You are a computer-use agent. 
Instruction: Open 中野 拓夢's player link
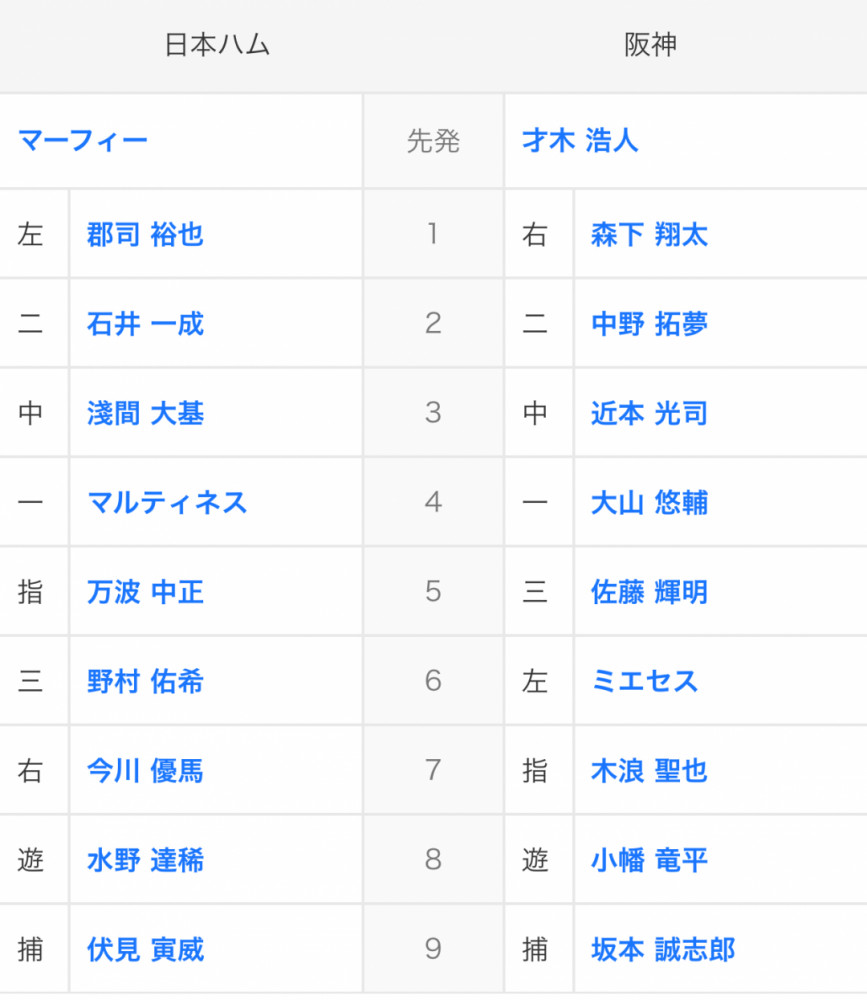650,324
